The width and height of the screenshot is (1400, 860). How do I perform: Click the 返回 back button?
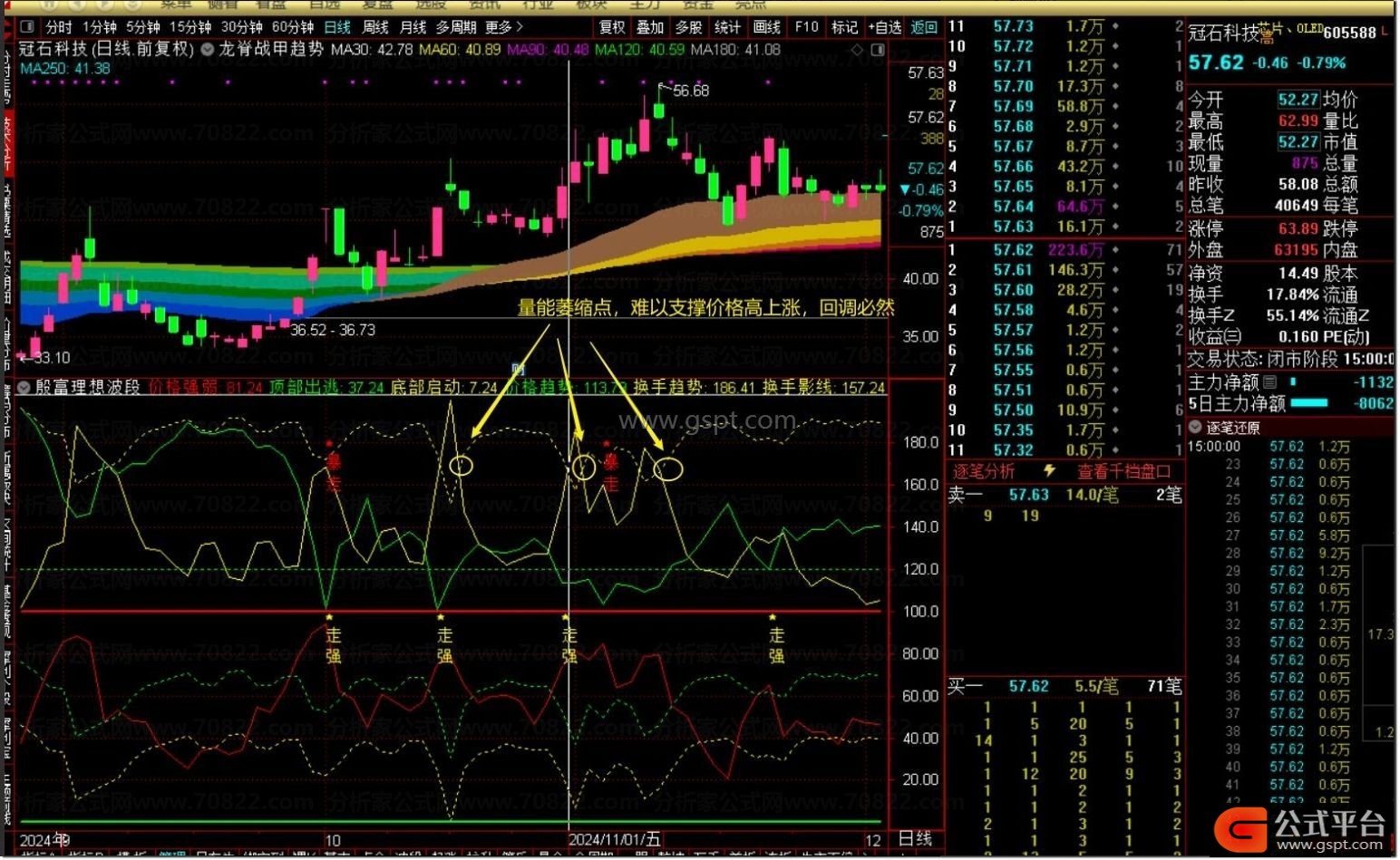[x=924, y=27]
